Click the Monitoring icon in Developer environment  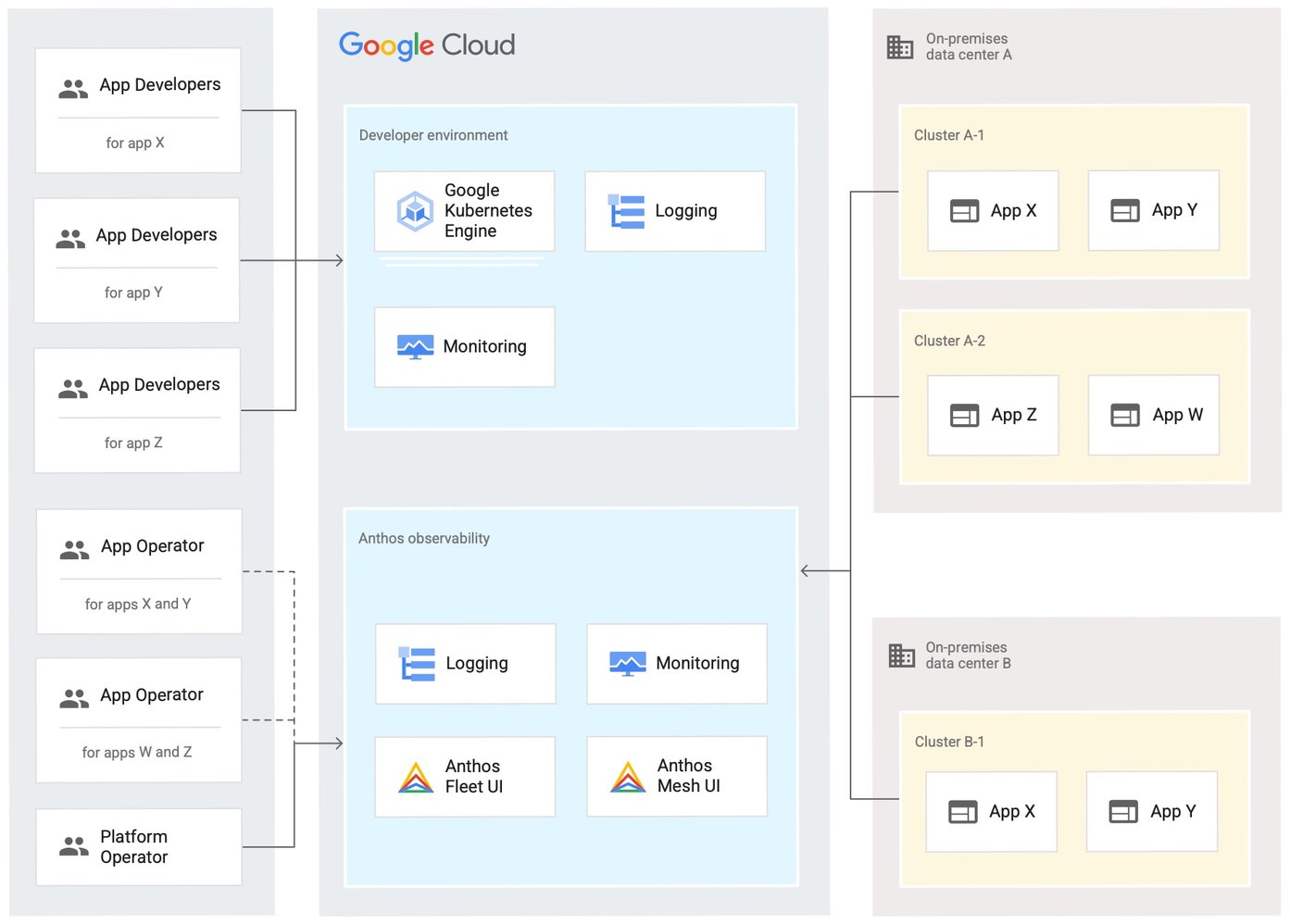pos(414,346)
